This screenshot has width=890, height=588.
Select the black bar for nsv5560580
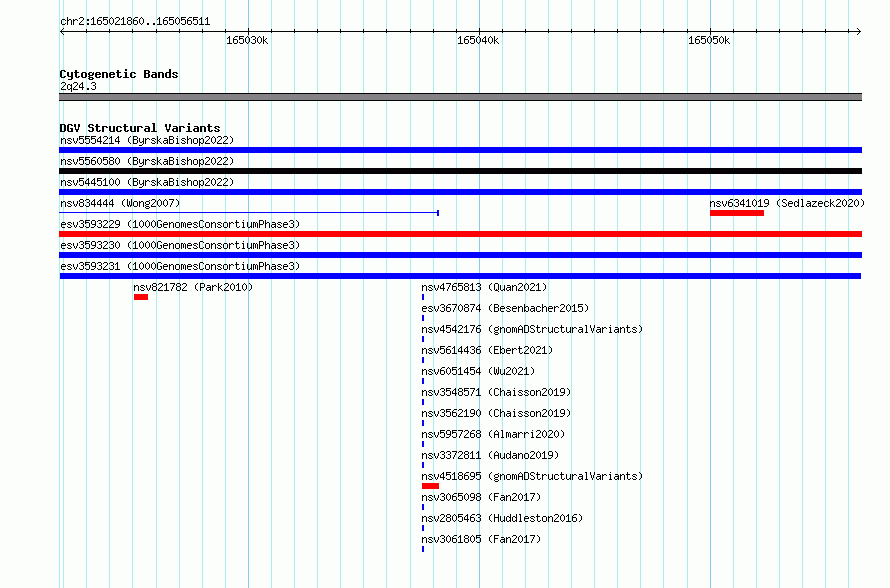tap(460, 171)
